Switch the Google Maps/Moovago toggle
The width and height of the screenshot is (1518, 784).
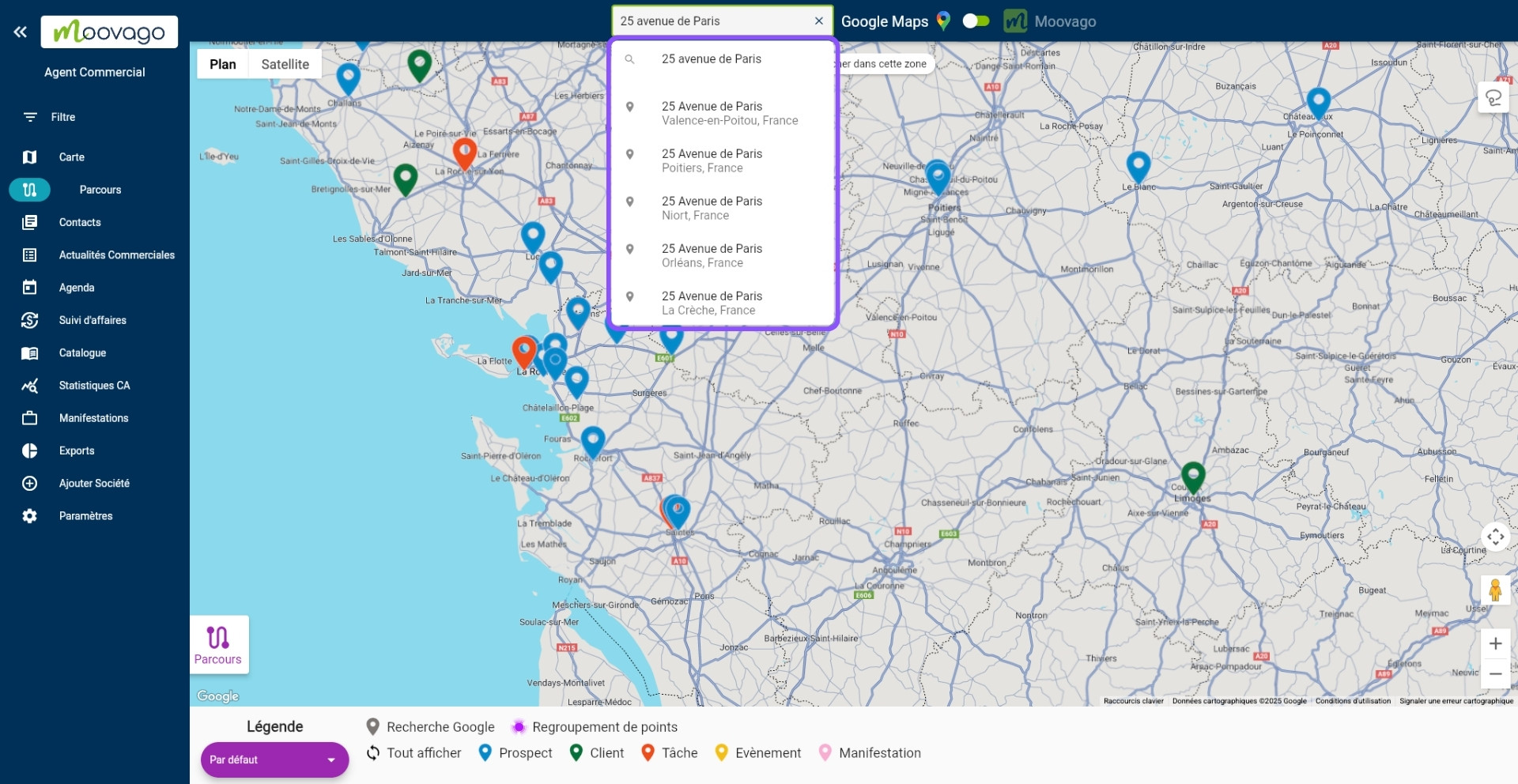tap(976, 21)
